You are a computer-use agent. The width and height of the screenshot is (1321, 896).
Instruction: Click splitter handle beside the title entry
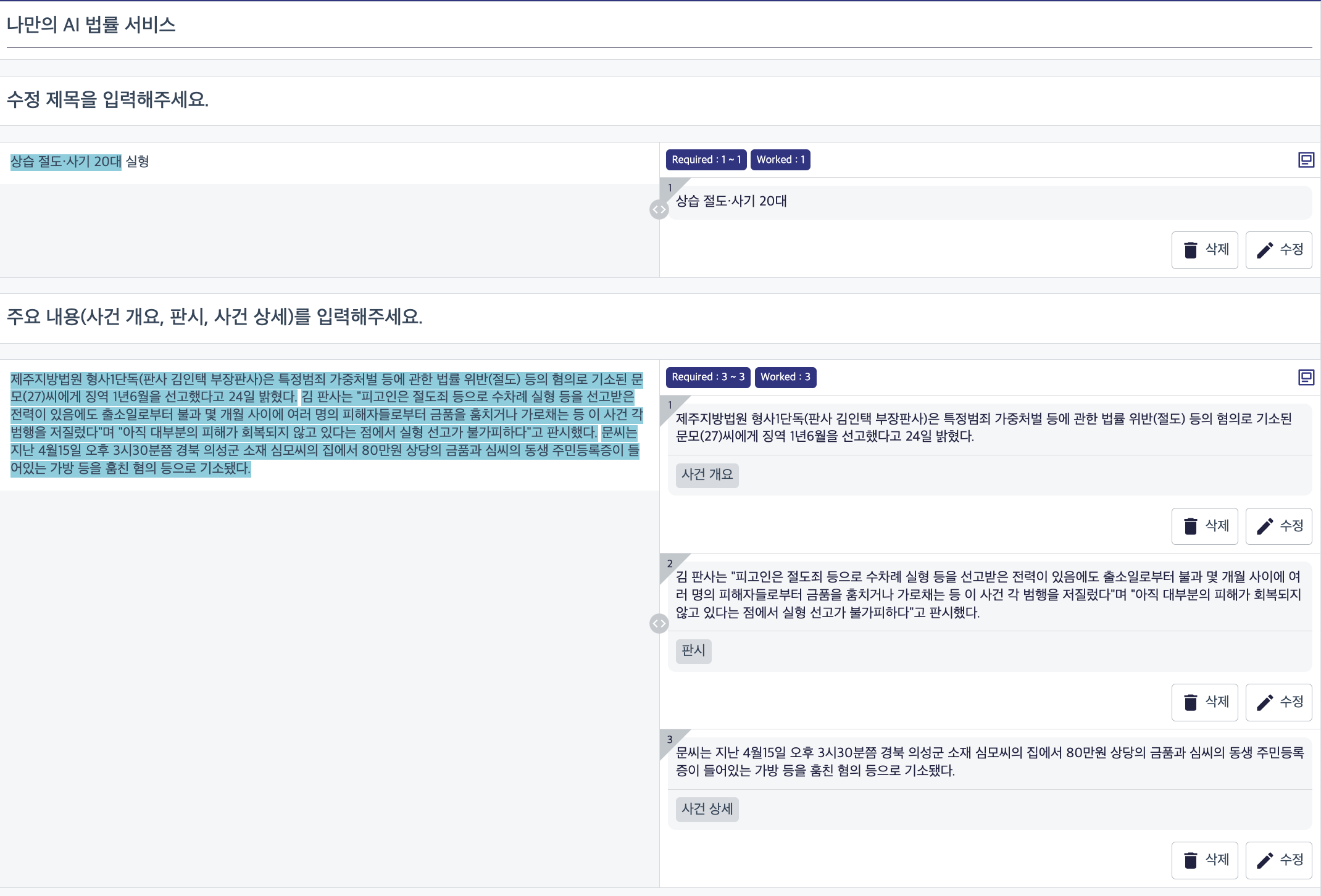click(659, 210)
